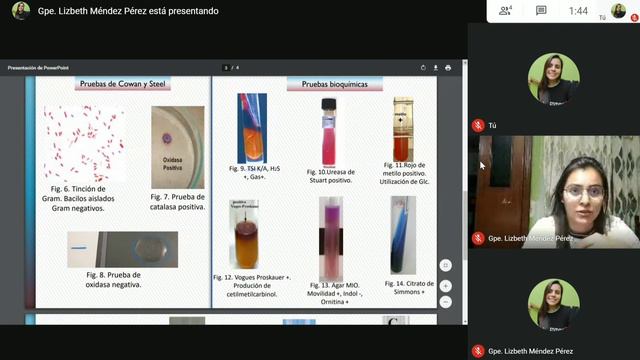Click the oxidase strip image of Fig. 8
This screenshot has height=360, width=640.
coord(122,249)
